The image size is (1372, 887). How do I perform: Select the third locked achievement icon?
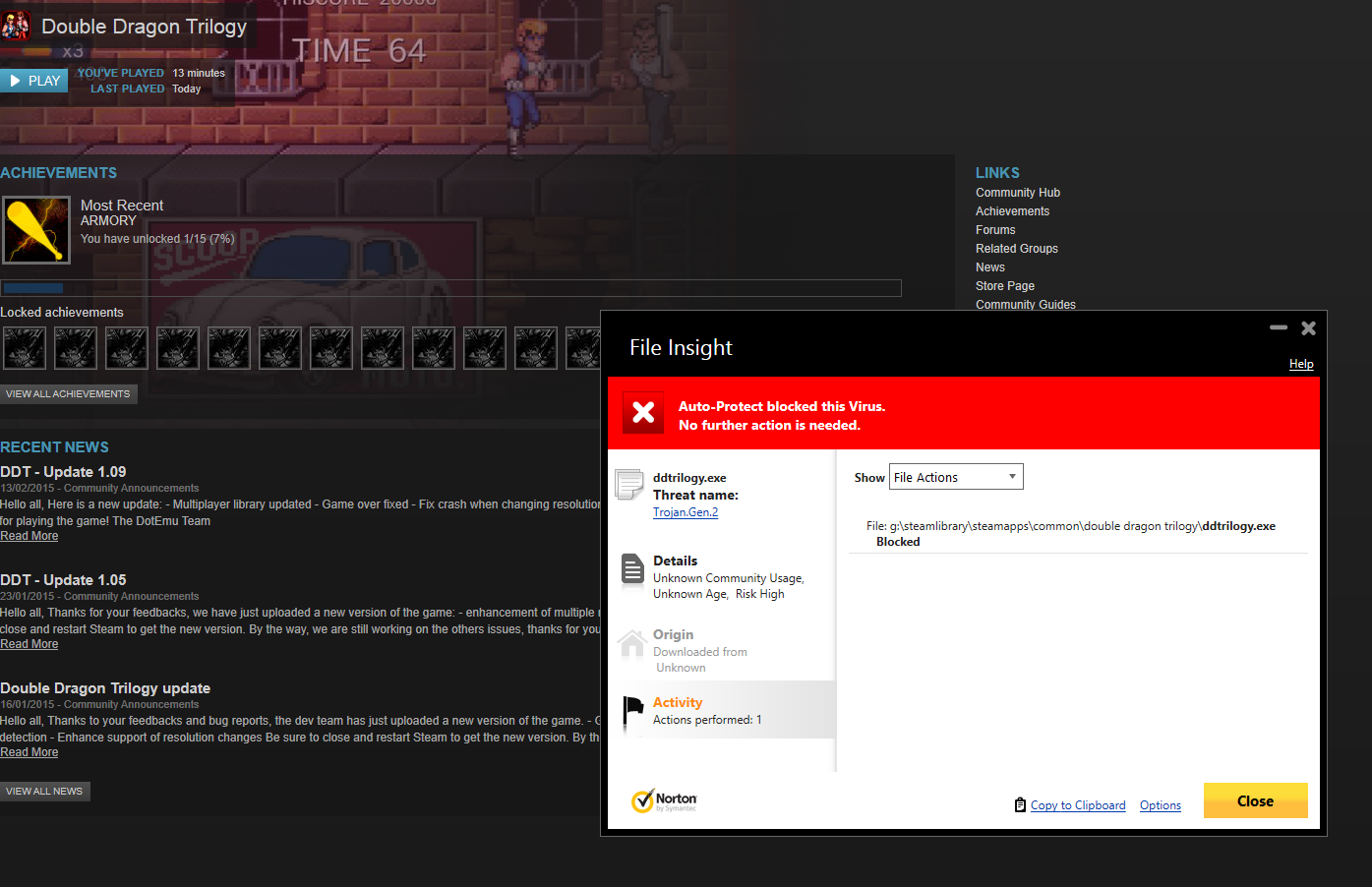tap(127, 348)
